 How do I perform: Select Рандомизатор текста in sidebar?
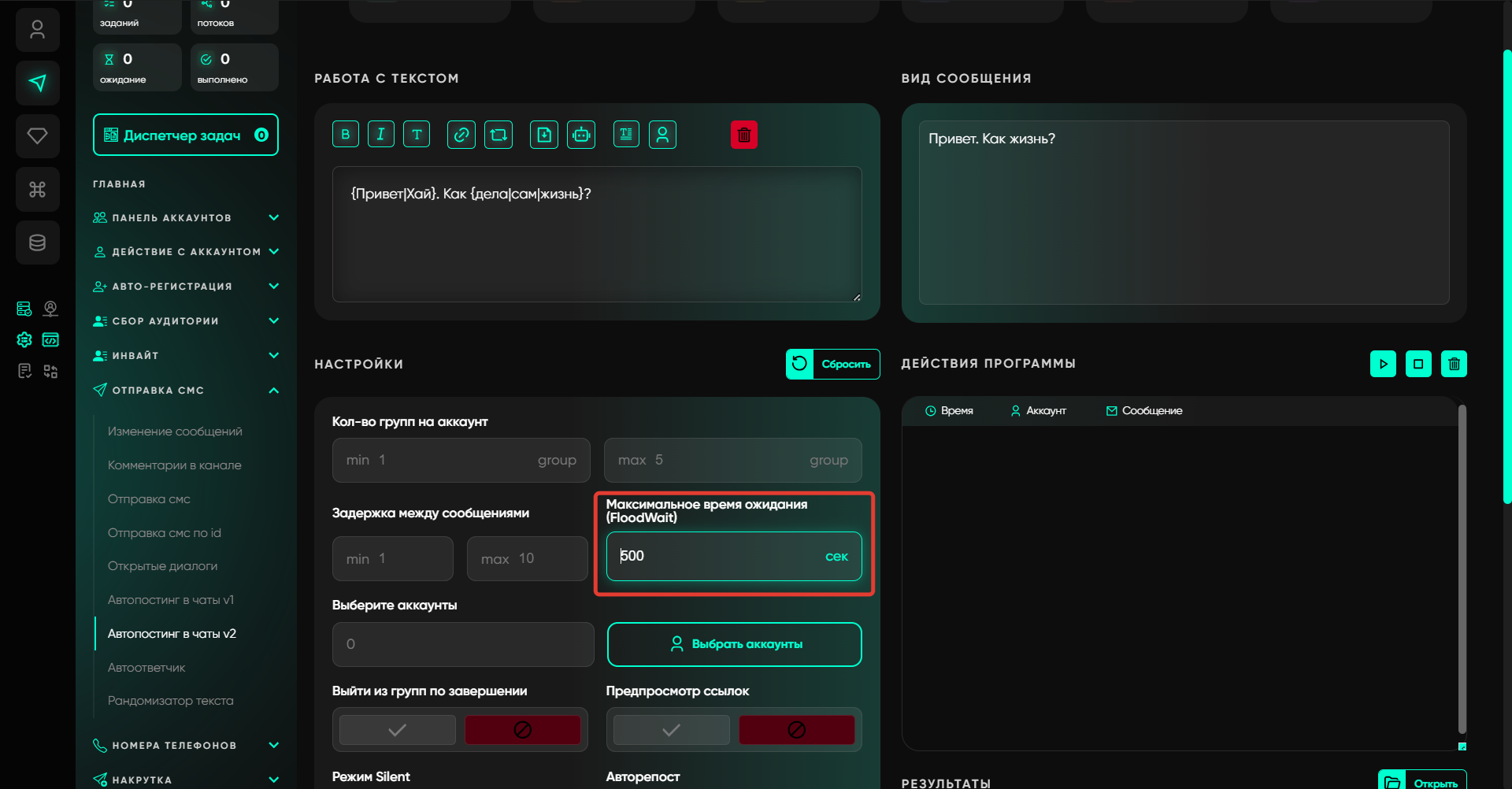click(170, 701)
